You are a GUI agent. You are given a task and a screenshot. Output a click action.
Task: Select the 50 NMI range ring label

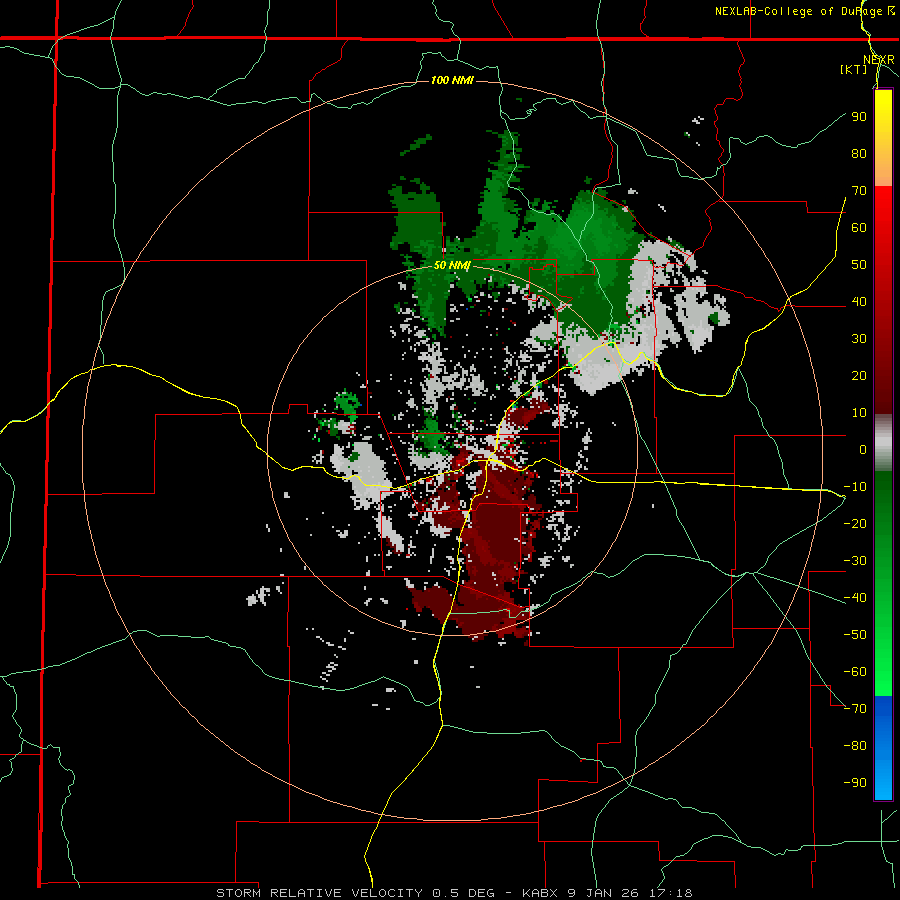coord(452,265)
